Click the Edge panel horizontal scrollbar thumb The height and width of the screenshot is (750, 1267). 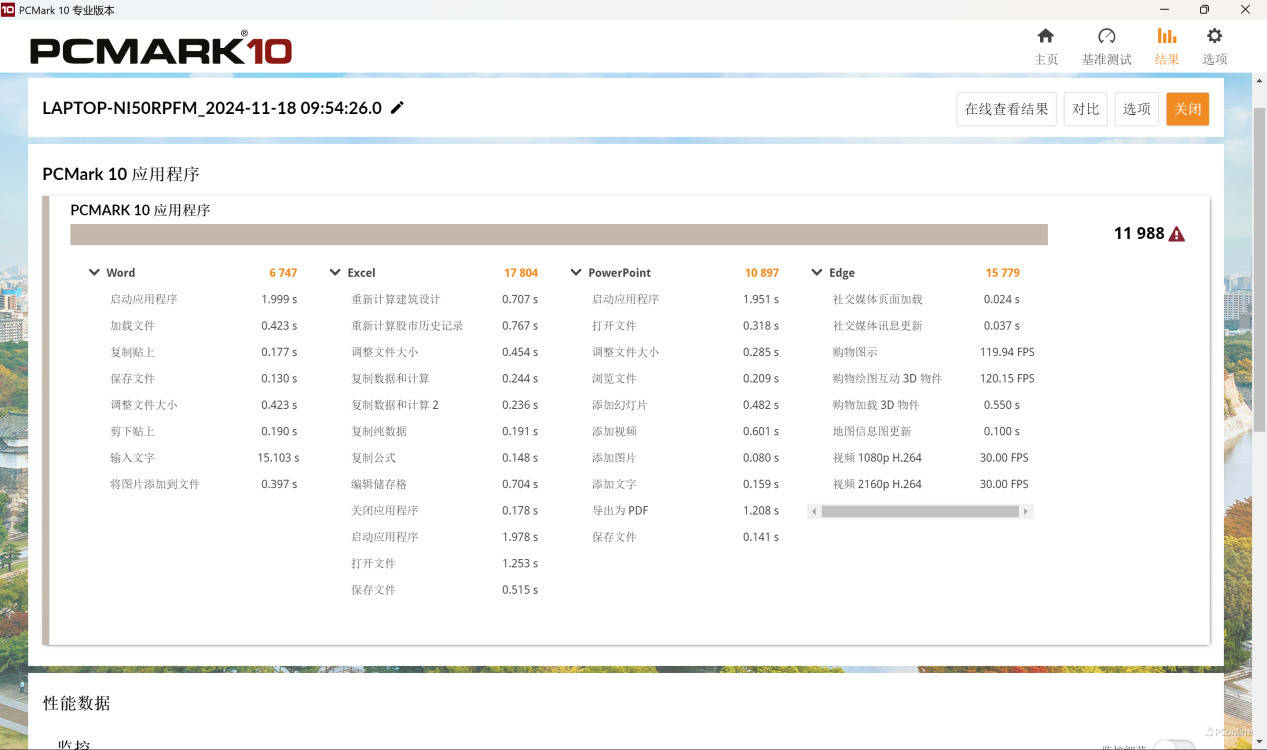[919, 511]
